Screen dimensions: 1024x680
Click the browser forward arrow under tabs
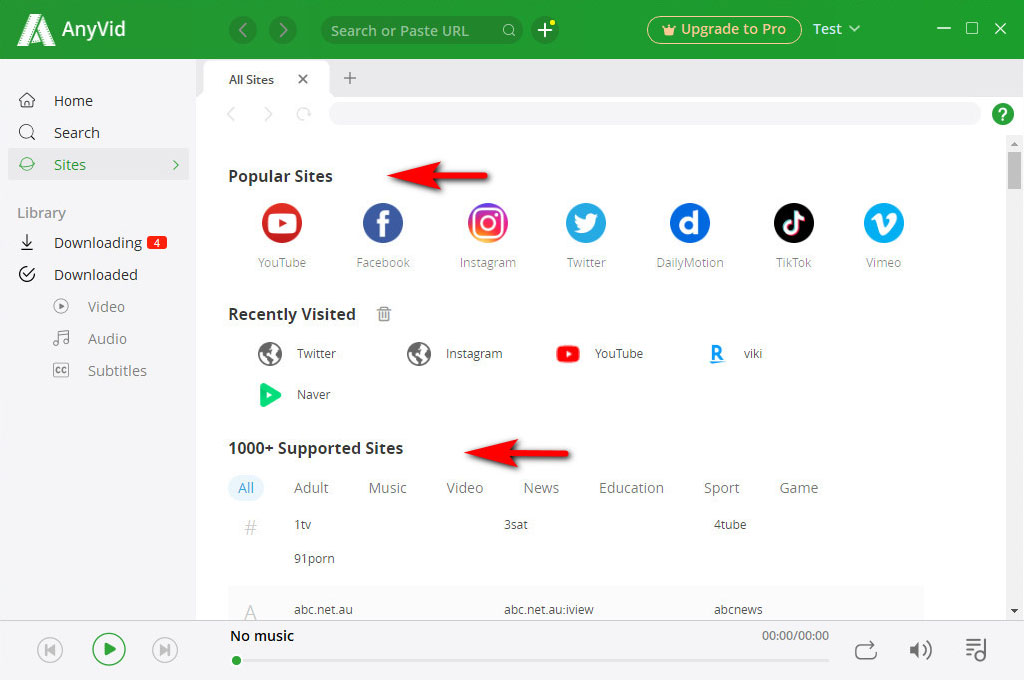(268, 114)
